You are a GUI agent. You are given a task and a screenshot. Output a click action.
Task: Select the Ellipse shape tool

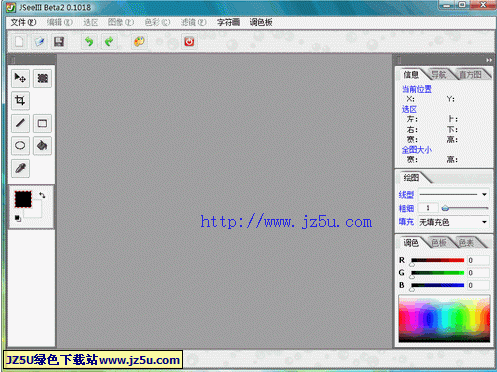[20, 145]
